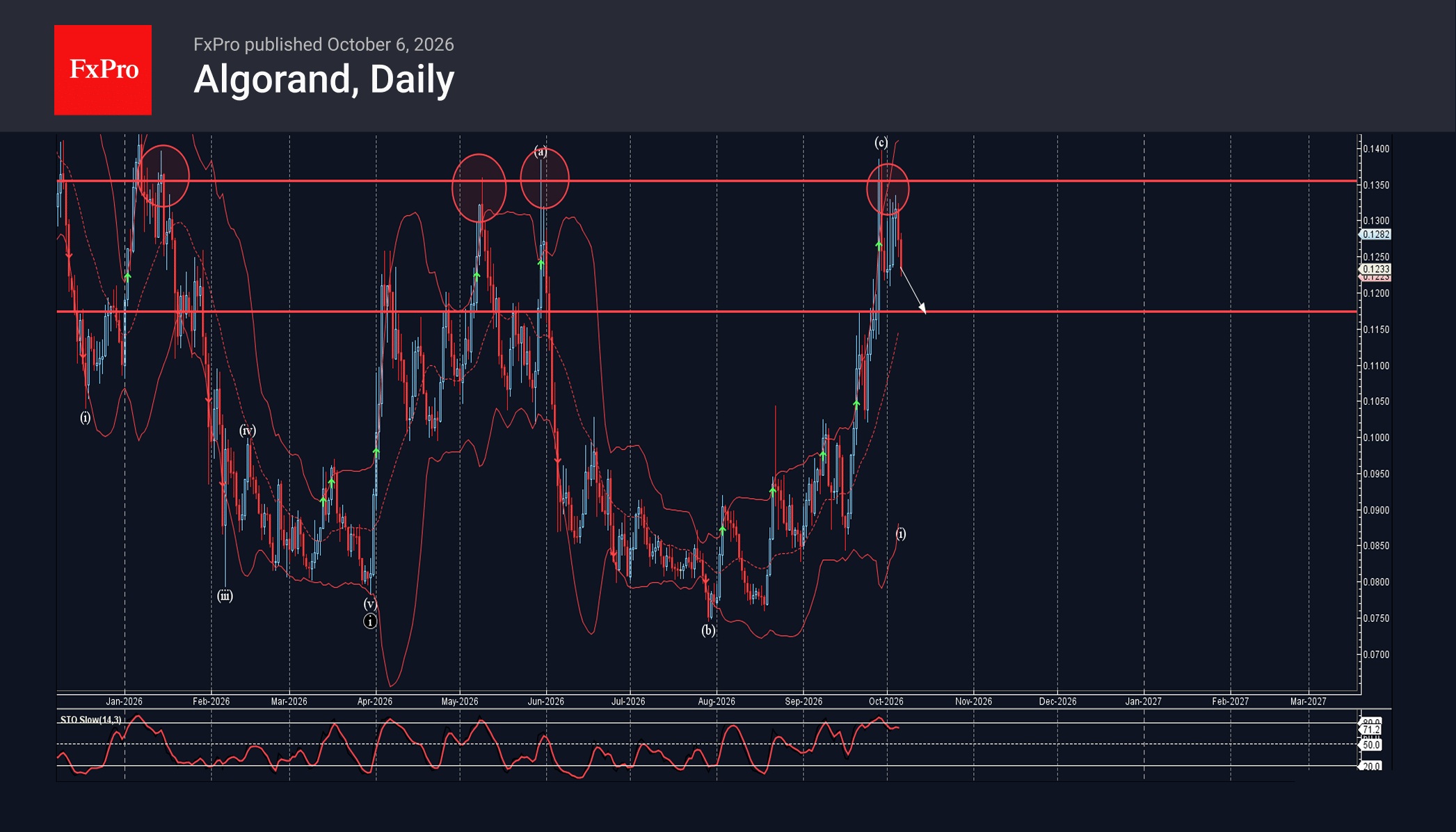Select the circled i wave marker

click(x=370, y=621)
